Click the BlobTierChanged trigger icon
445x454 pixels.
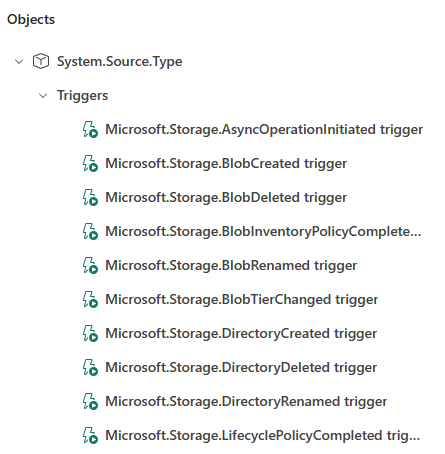(90, 299)
